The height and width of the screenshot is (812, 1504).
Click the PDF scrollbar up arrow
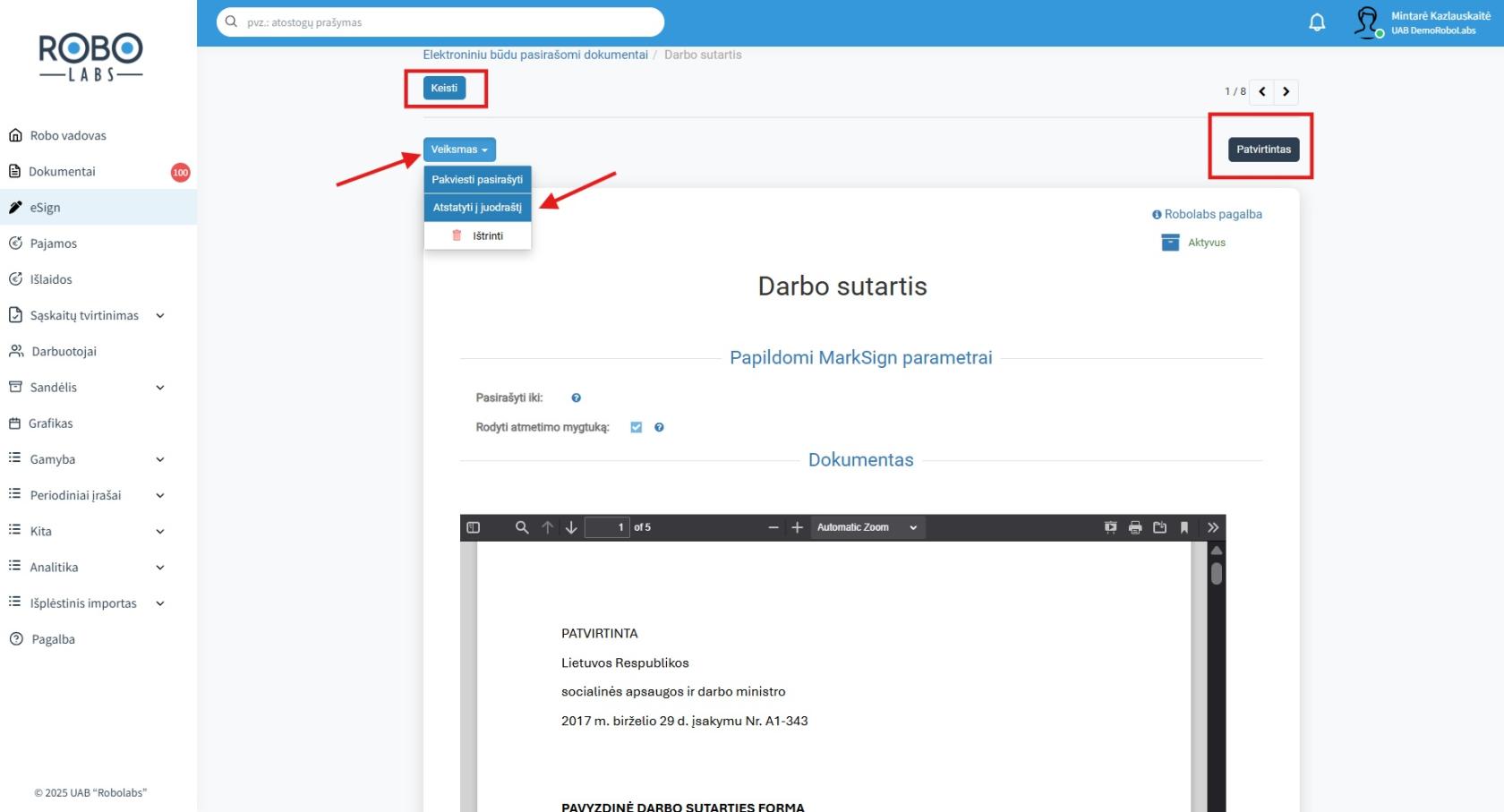(x=1217, y=550)
